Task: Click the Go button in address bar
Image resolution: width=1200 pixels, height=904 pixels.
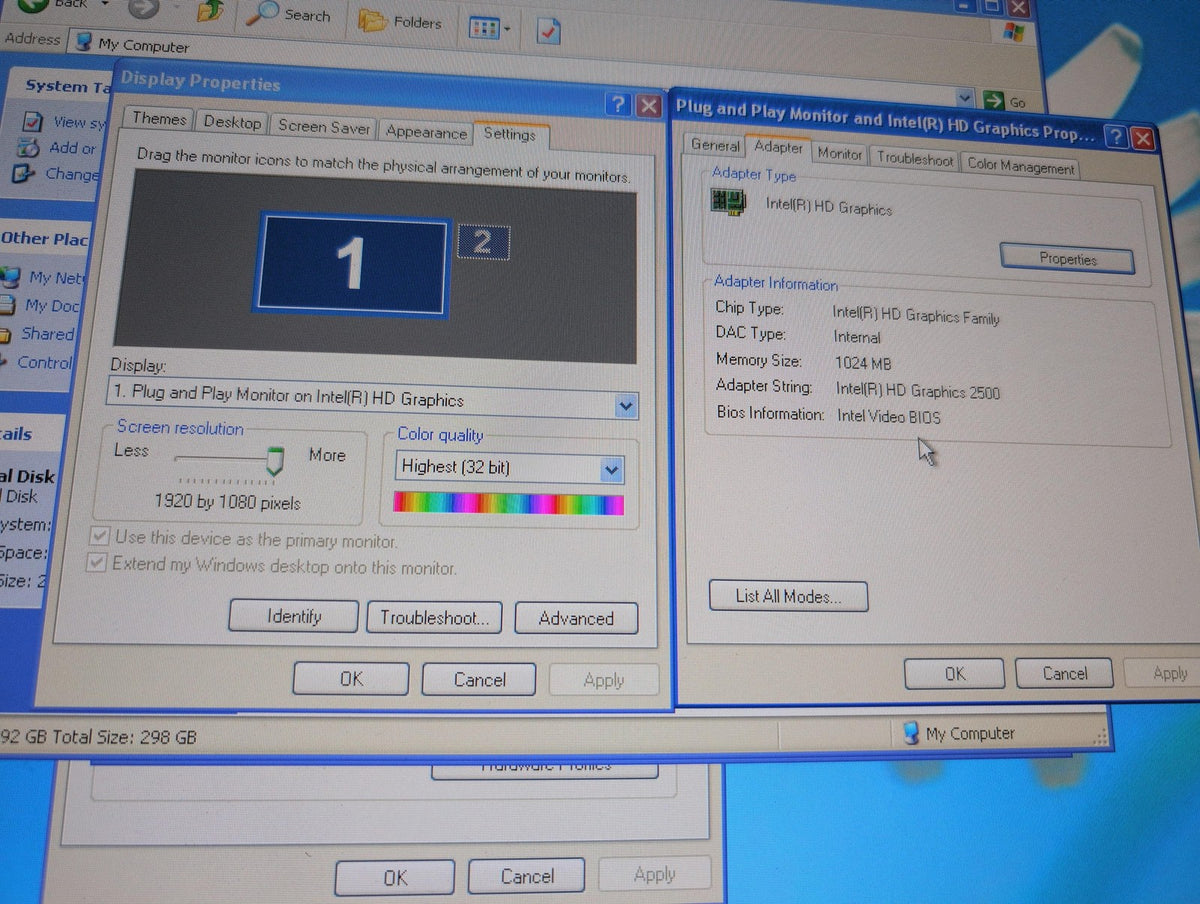Action: [1005, 101]
